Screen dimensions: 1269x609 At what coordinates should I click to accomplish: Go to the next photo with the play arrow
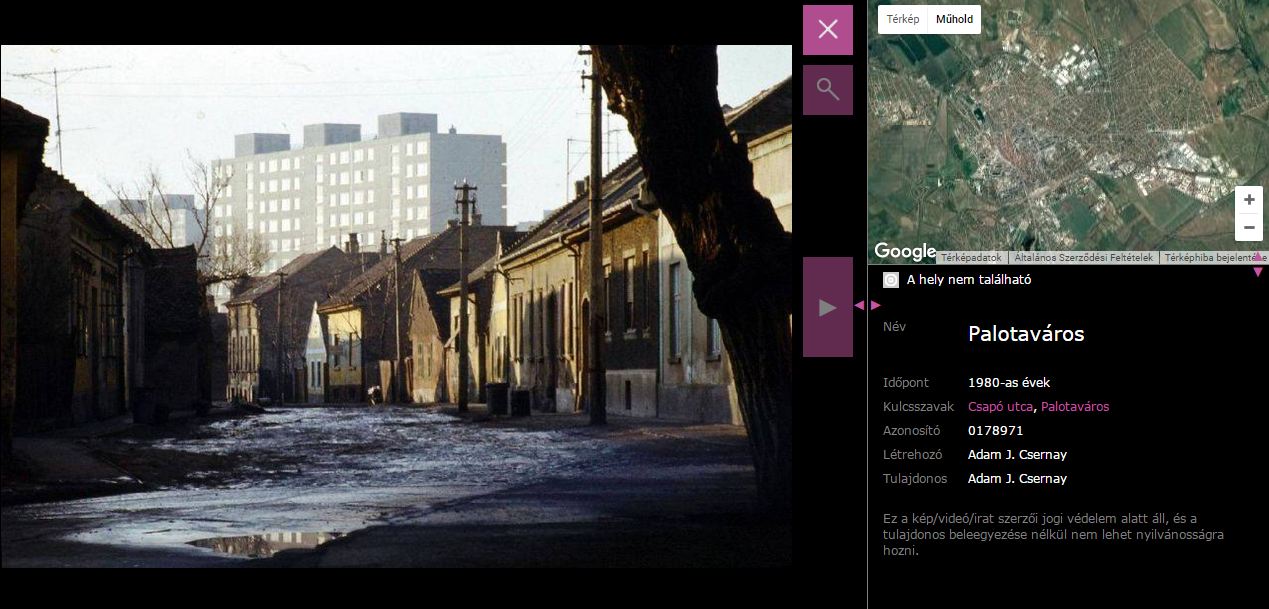(x=827, y=307)
